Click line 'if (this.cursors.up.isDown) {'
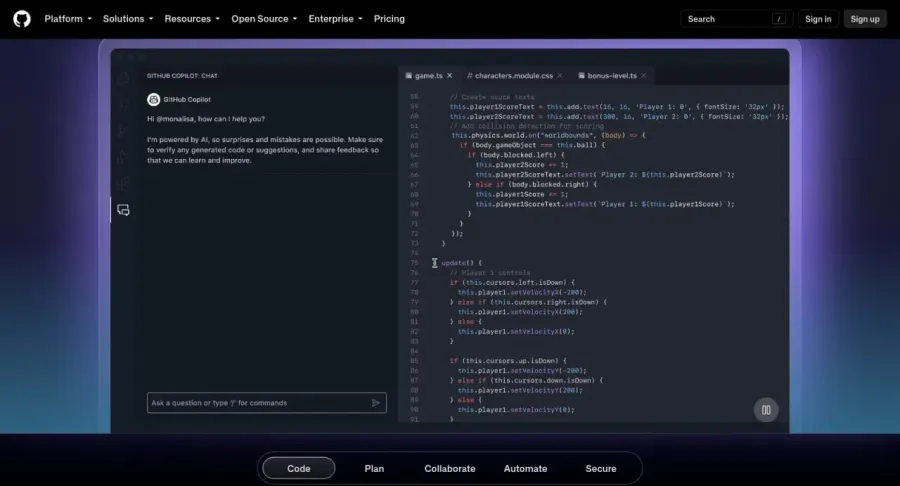Image resolution: width=900 pixels, height=486 pixels. point(508,361)
